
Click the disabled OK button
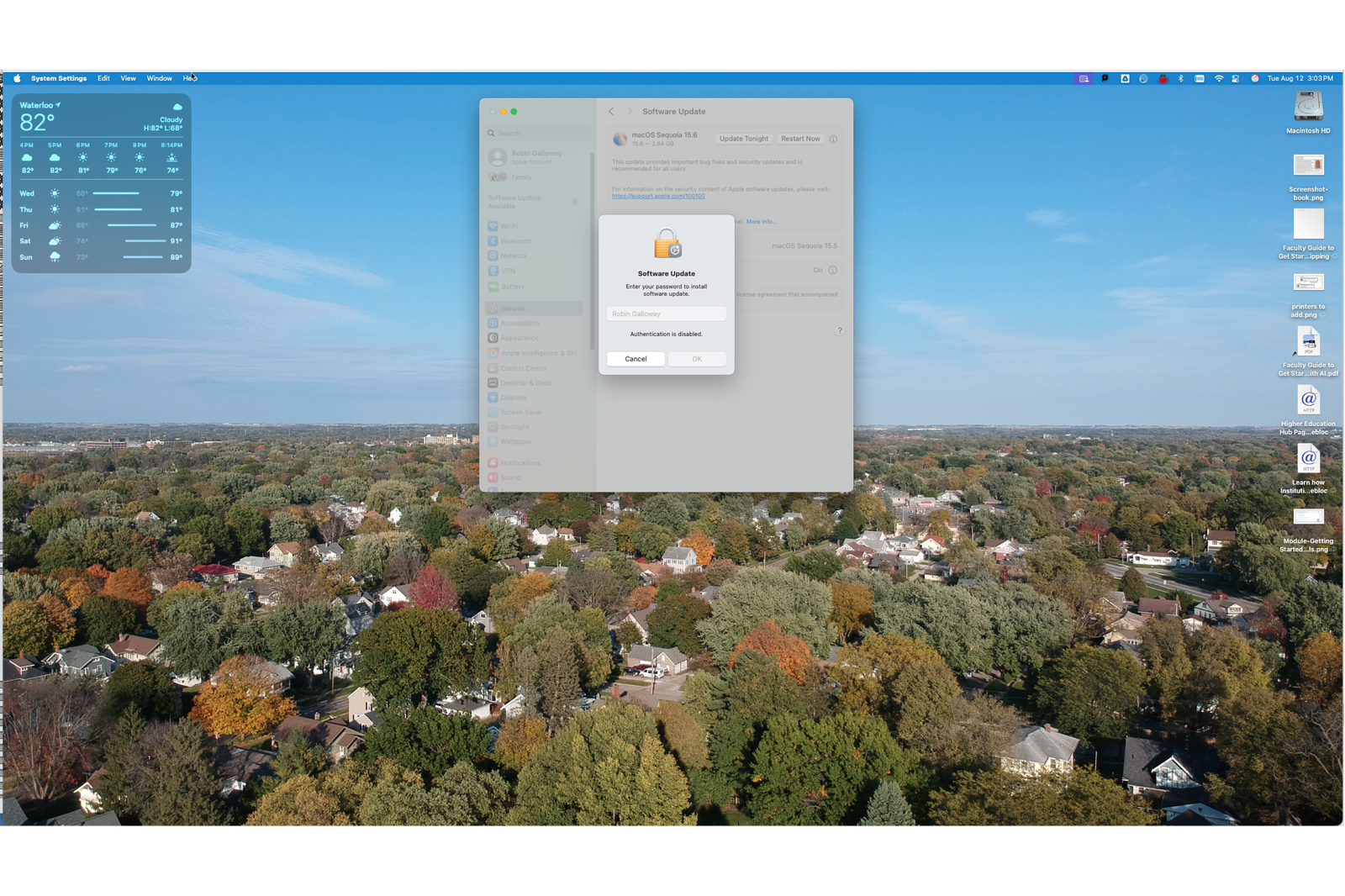(697, 359)
